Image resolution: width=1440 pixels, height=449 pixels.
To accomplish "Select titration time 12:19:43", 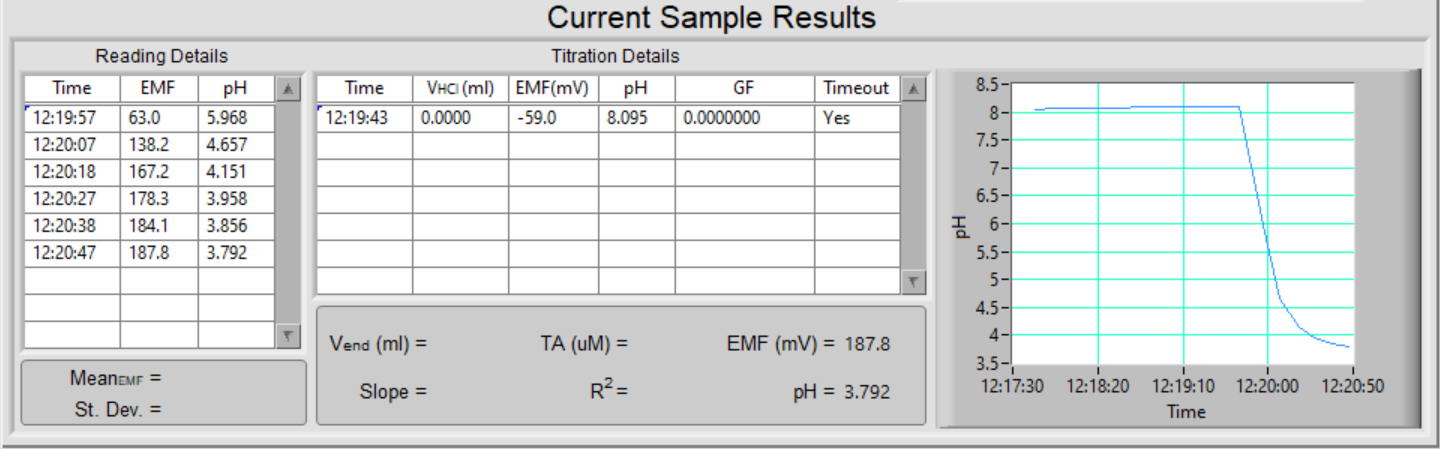I will tap(364, 118).
